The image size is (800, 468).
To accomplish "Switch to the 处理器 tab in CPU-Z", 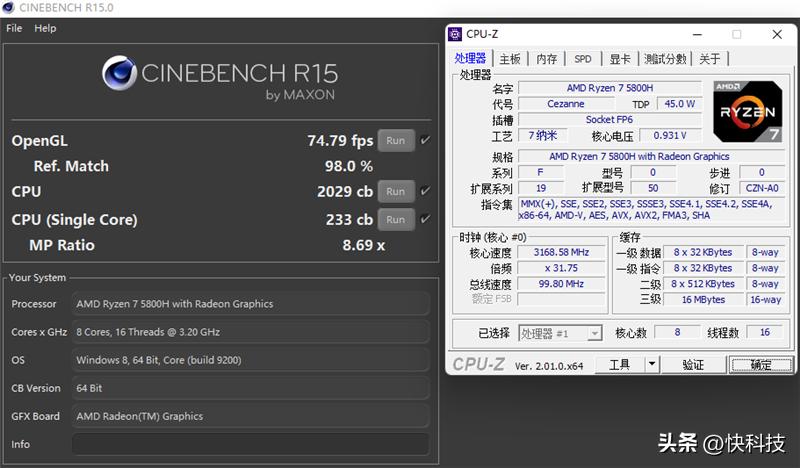I will pyautogui.click(x=470, y=59).
